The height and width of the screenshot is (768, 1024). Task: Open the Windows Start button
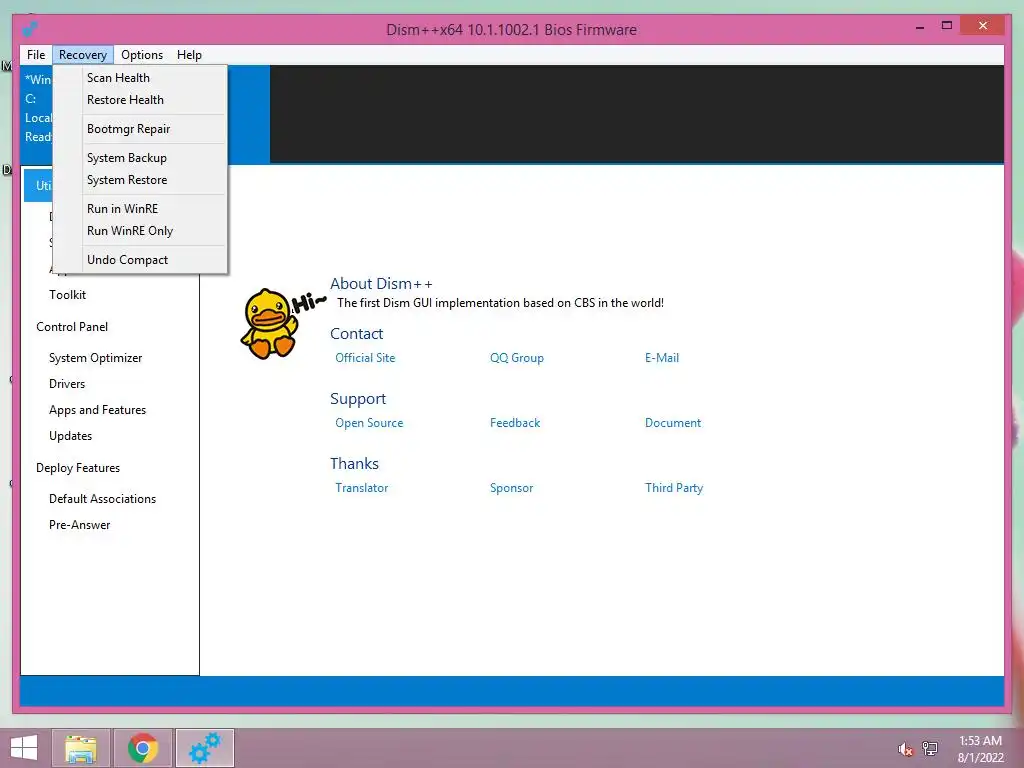(x=24, y=748)
